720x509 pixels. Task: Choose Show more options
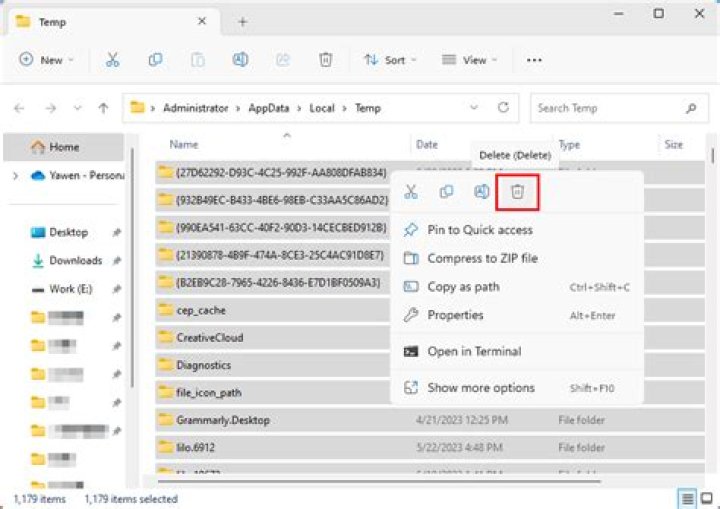480,387
